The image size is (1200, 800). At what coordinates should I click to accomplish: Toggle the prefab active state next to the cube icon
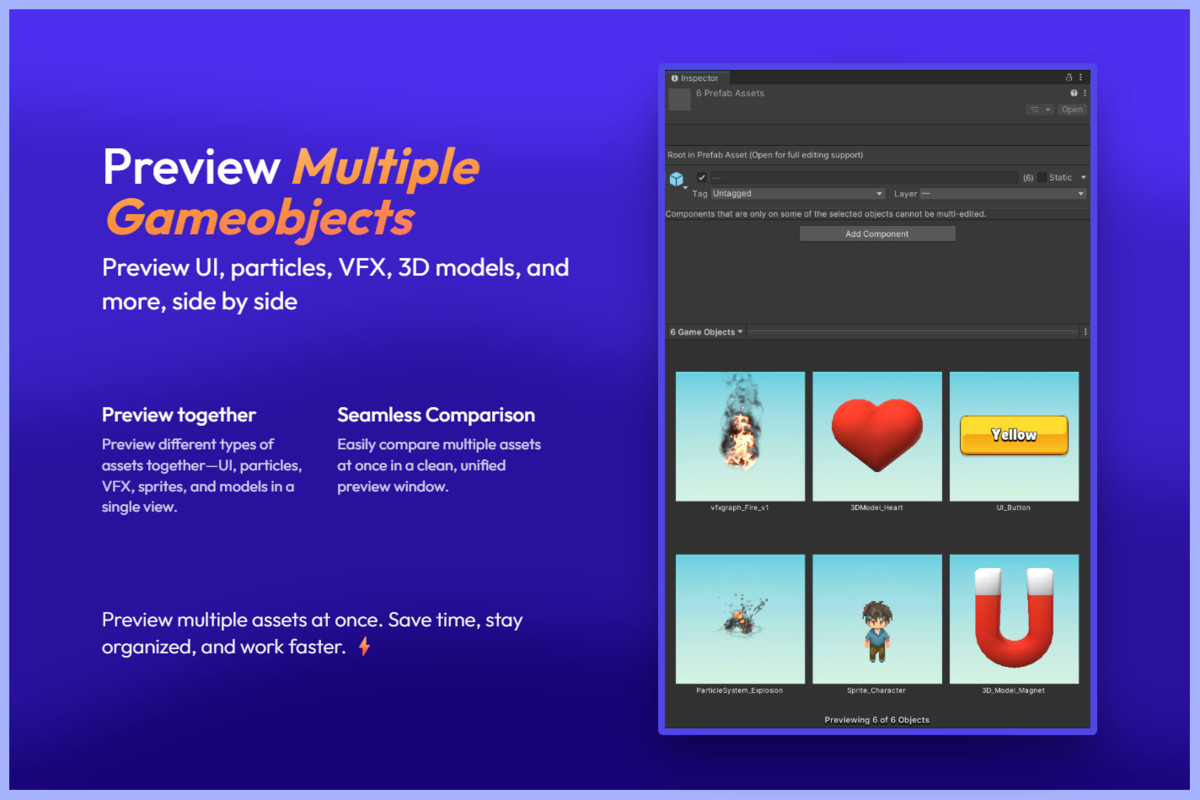coord(701,177)
